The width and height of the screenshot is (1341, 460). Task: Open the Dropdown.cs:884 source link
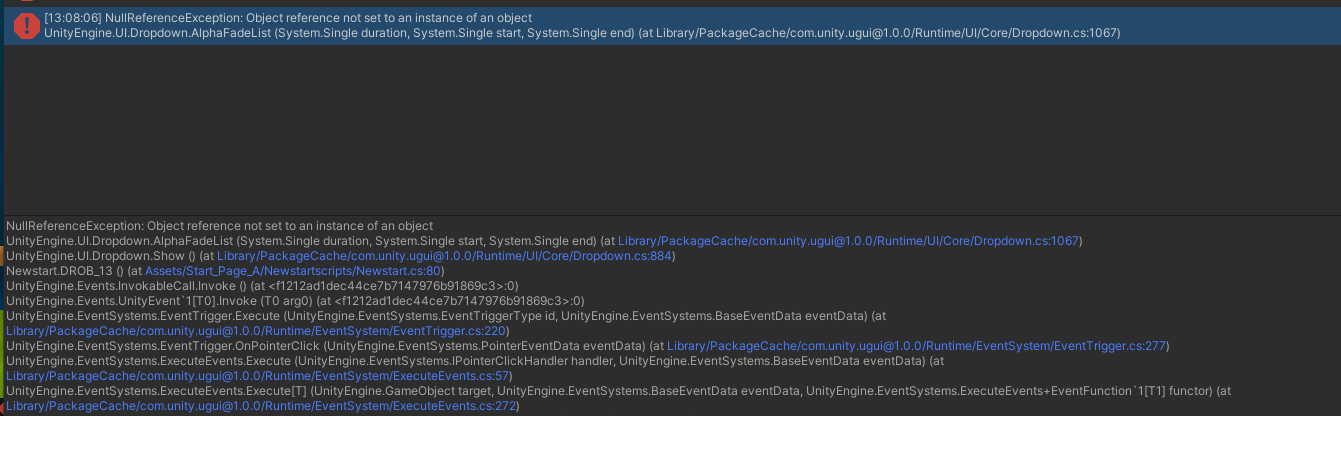coord(445,256)
